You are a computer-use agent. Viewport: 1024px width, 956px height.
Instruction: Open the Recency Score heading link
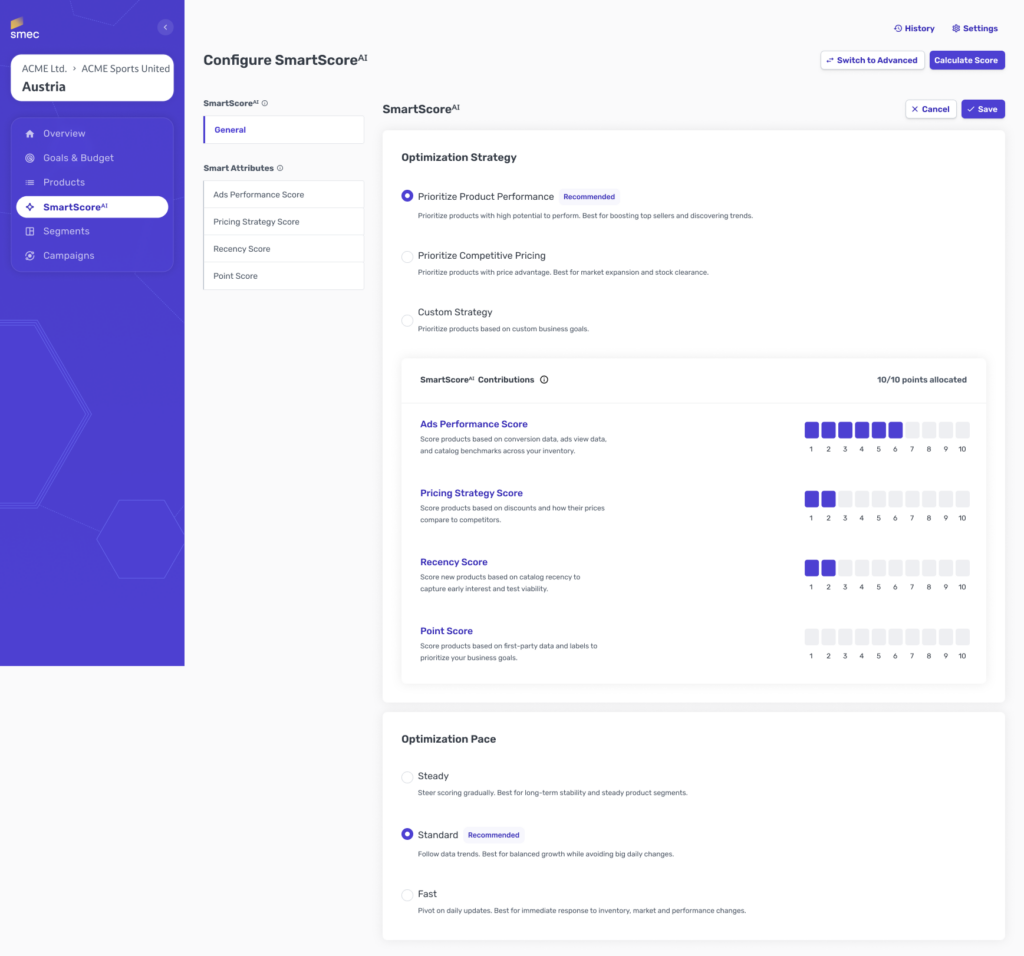453,562
